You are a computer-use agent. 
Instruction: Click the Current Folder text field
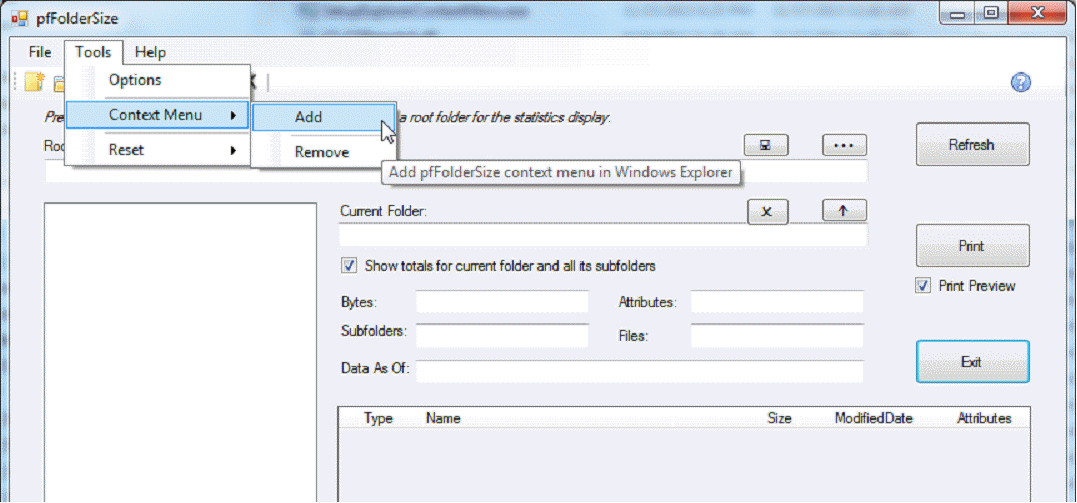(x=603, y=235)
